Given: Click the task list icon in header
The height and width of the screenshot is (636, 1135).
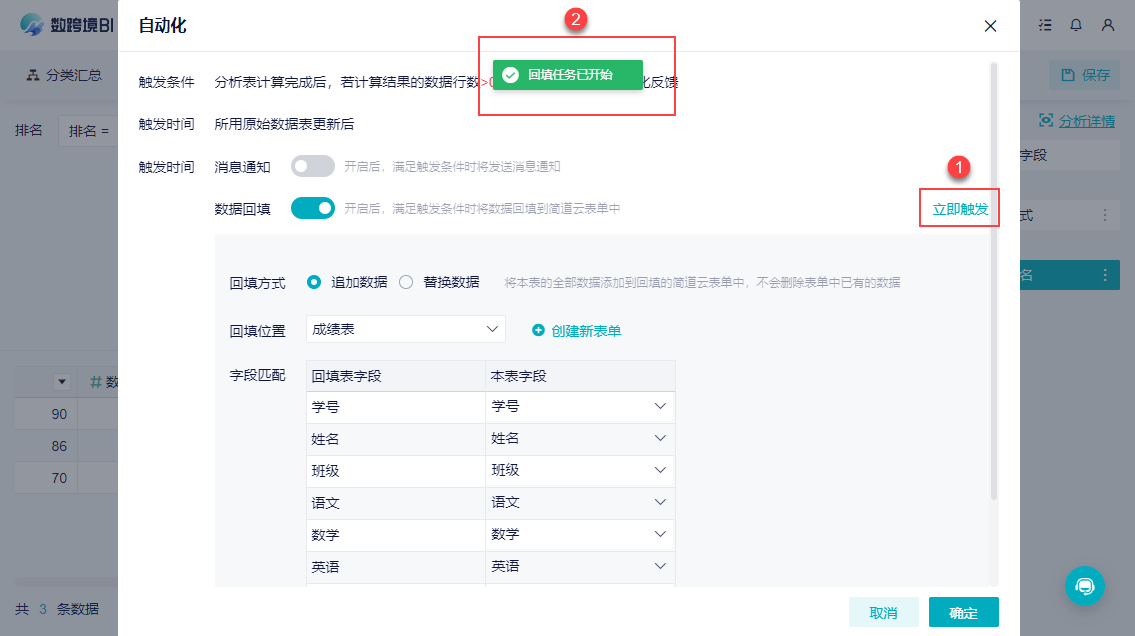Looking at the screenshot, I should (1045, 25).
